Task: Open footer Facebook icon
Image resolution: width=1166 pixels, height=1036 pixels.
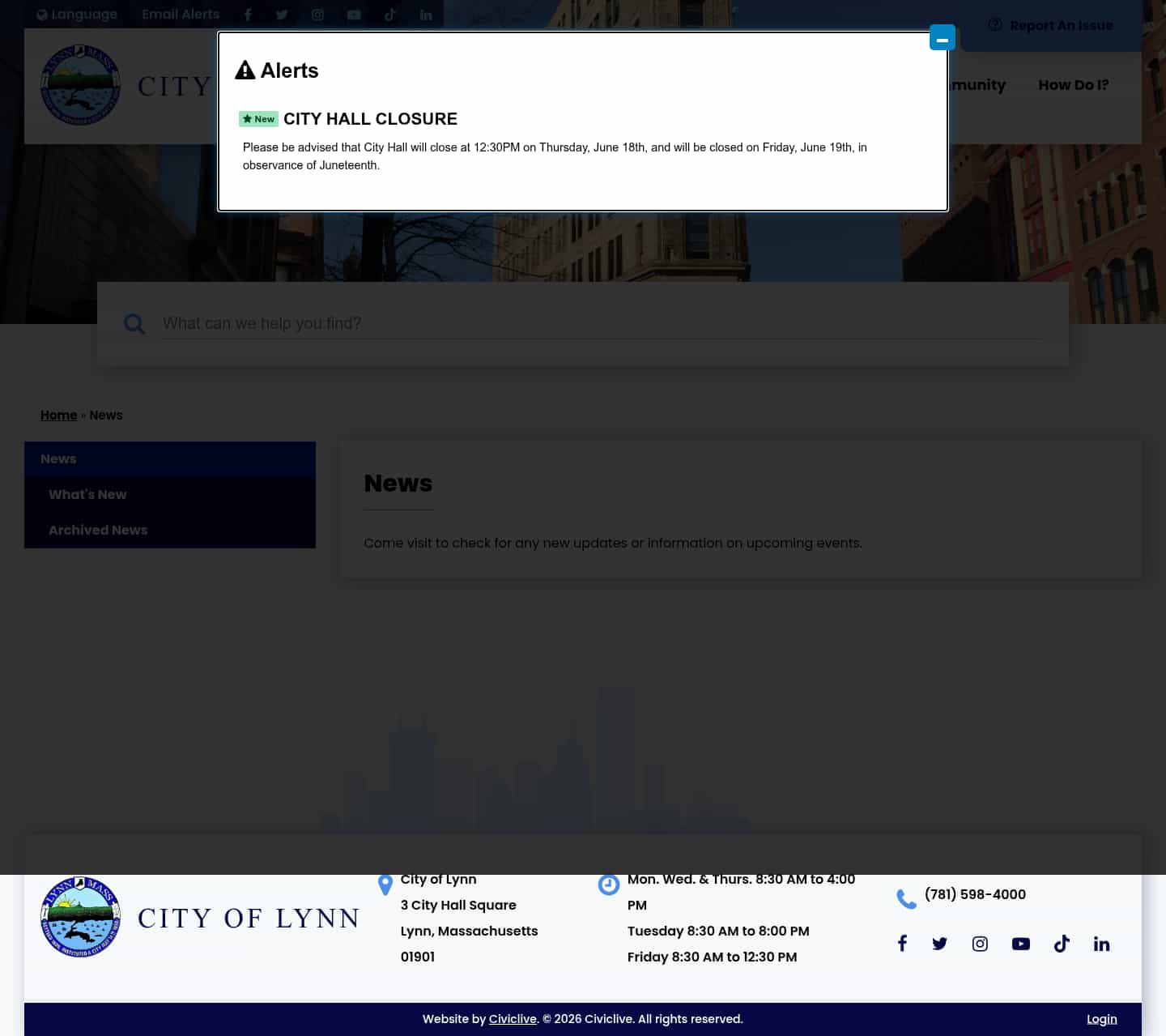Action: coord(902,944)
